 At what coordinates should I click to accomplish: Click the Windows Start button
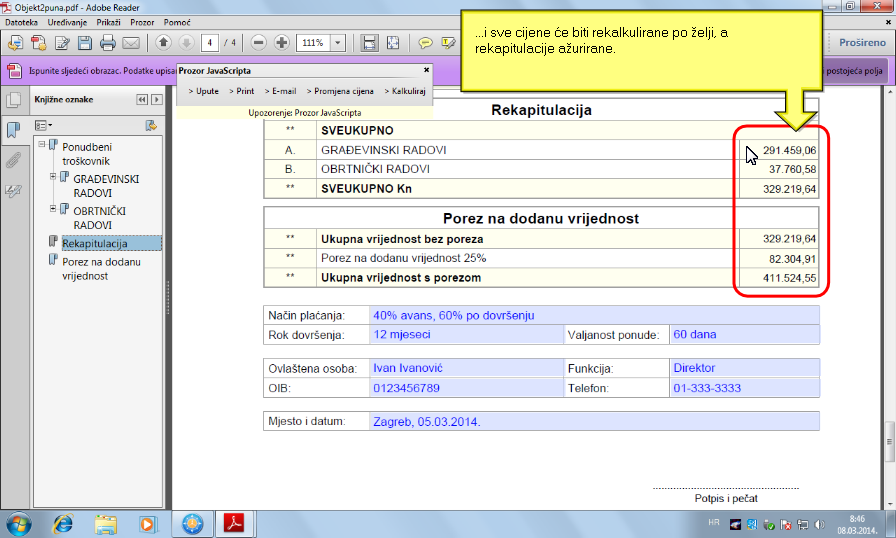tap(18, 524)
